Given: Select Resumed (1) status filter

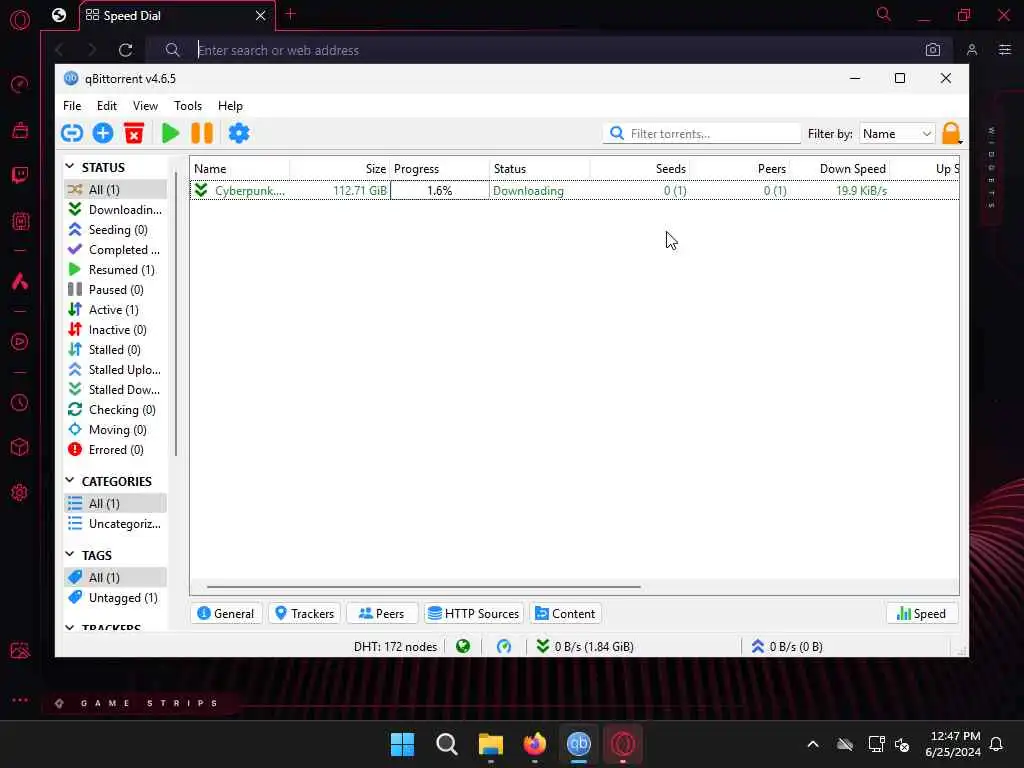Looking at the screenshot, I should 116,270.
